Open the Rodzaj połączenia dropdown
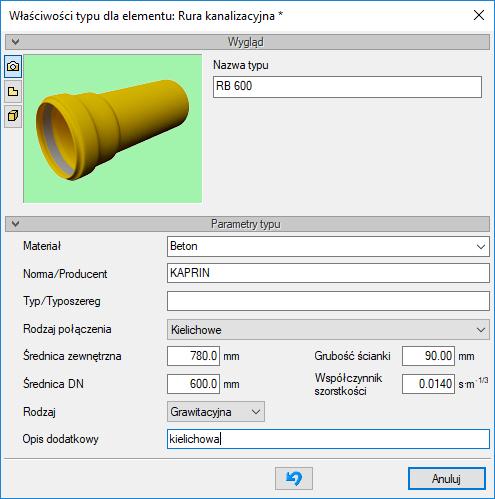Viewport: 495px width, 499px height. click(328, 330)
